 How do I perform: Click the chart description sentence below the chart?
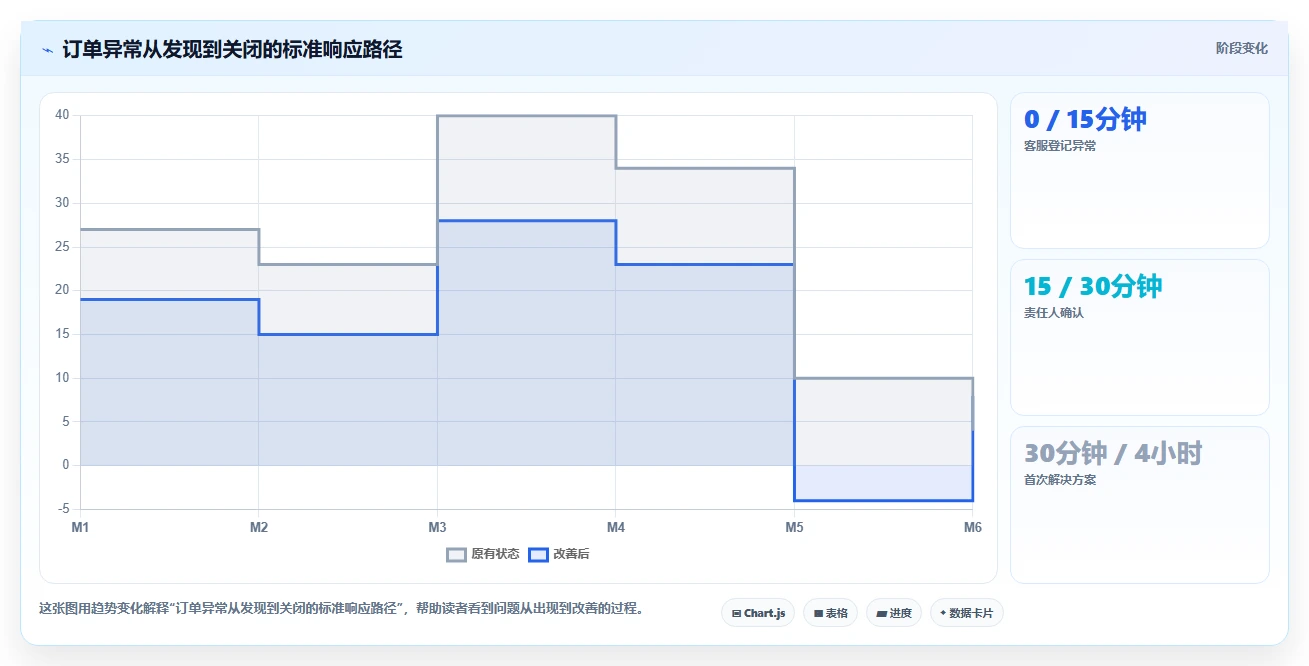pos(341,608)
